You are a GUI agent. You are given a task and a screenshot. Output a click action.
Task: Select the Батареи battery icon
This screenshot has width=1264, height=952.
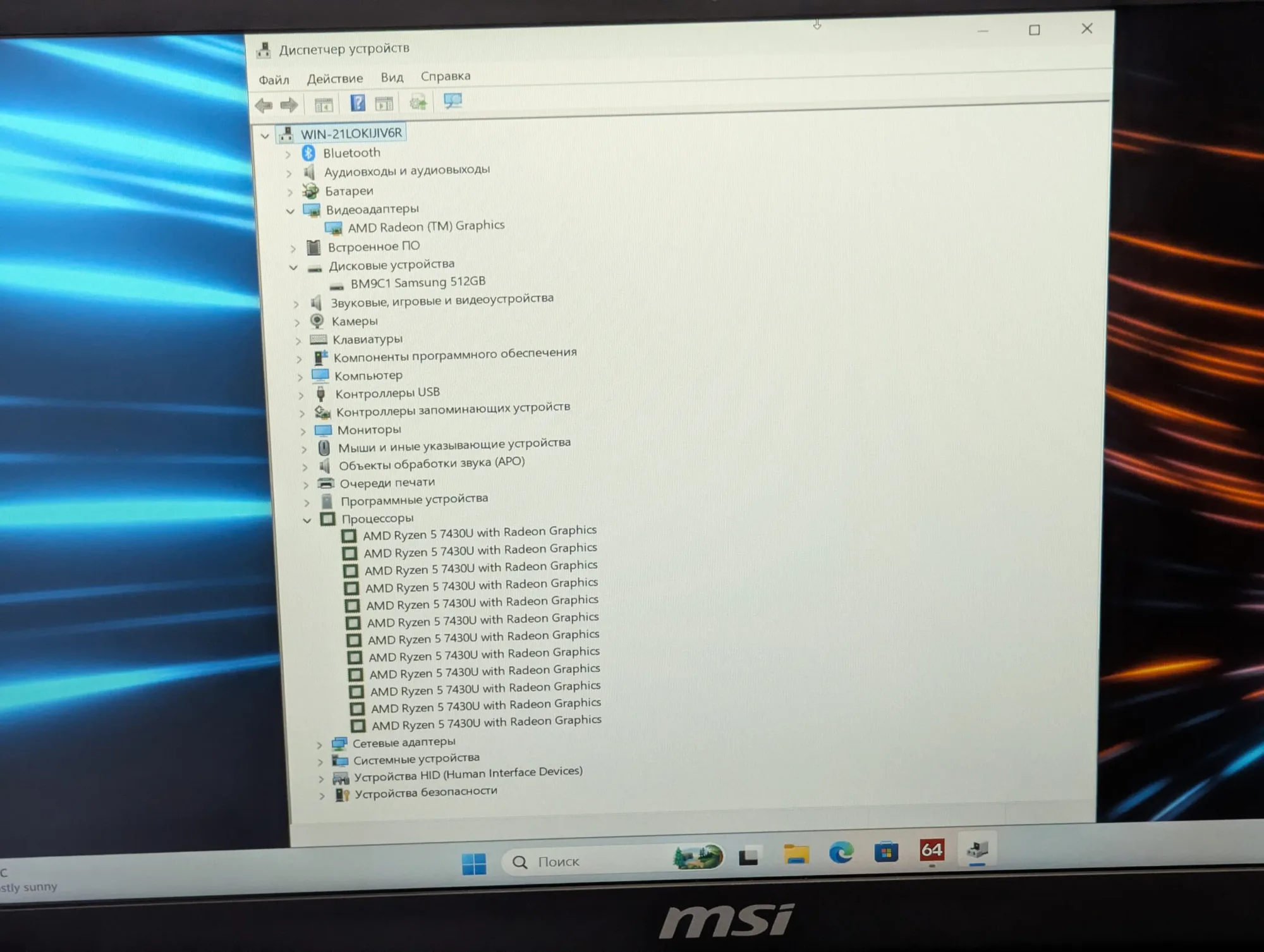[310, 191]
